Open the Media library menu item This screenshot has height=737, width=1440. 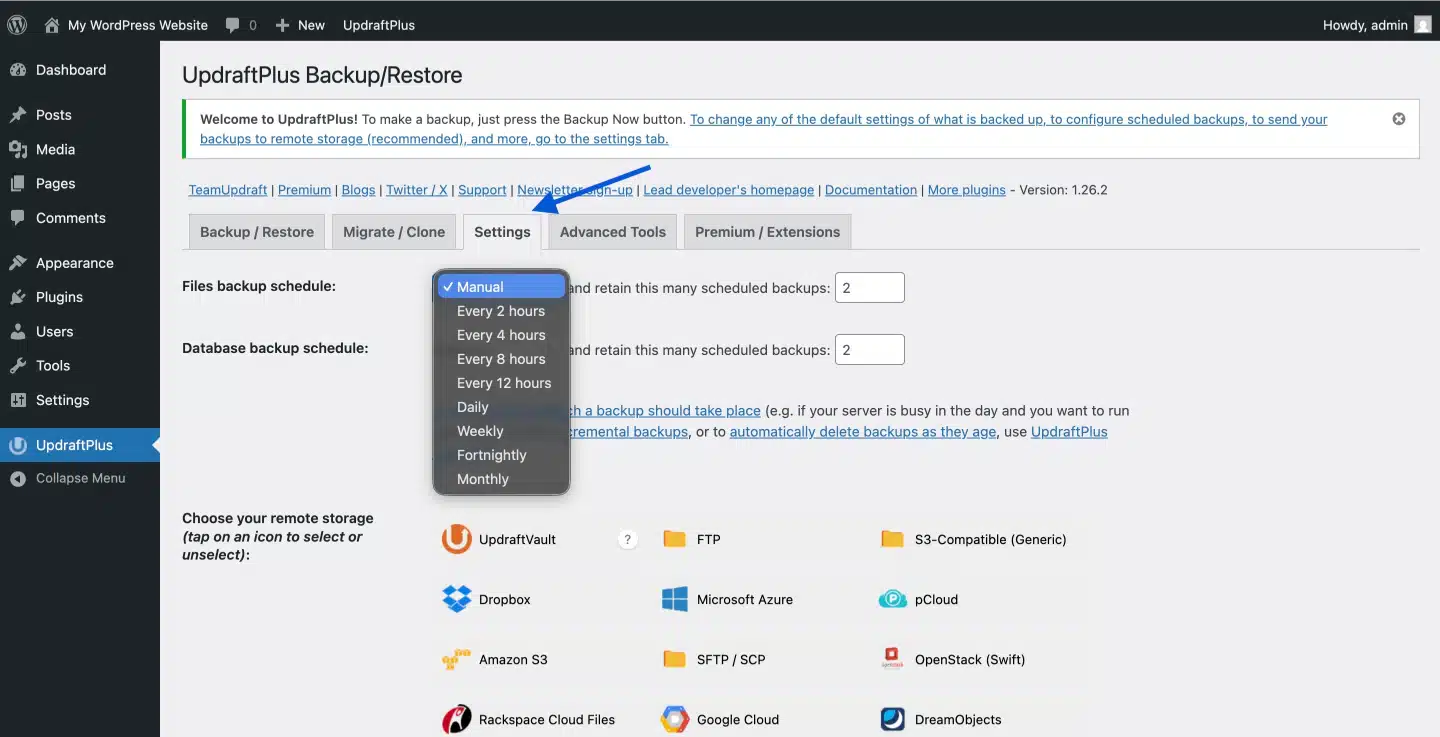click(80, 149)
